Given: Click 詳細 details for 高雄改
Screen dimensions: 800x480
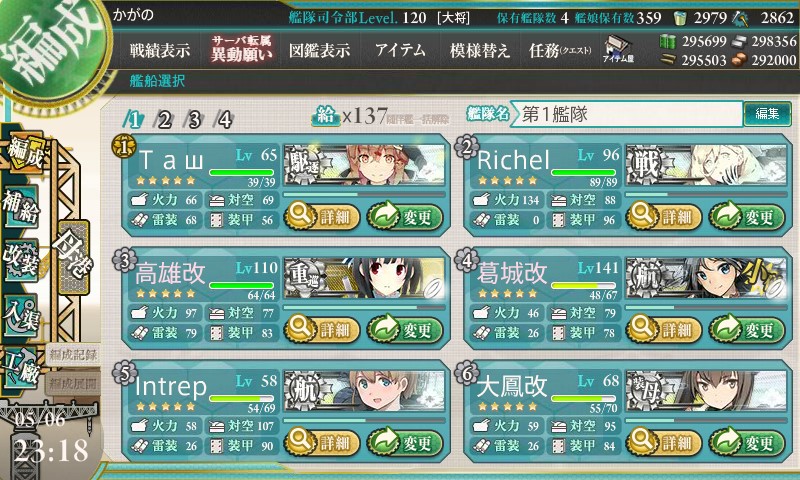Looking at the screenshot, I should (321, 330).
